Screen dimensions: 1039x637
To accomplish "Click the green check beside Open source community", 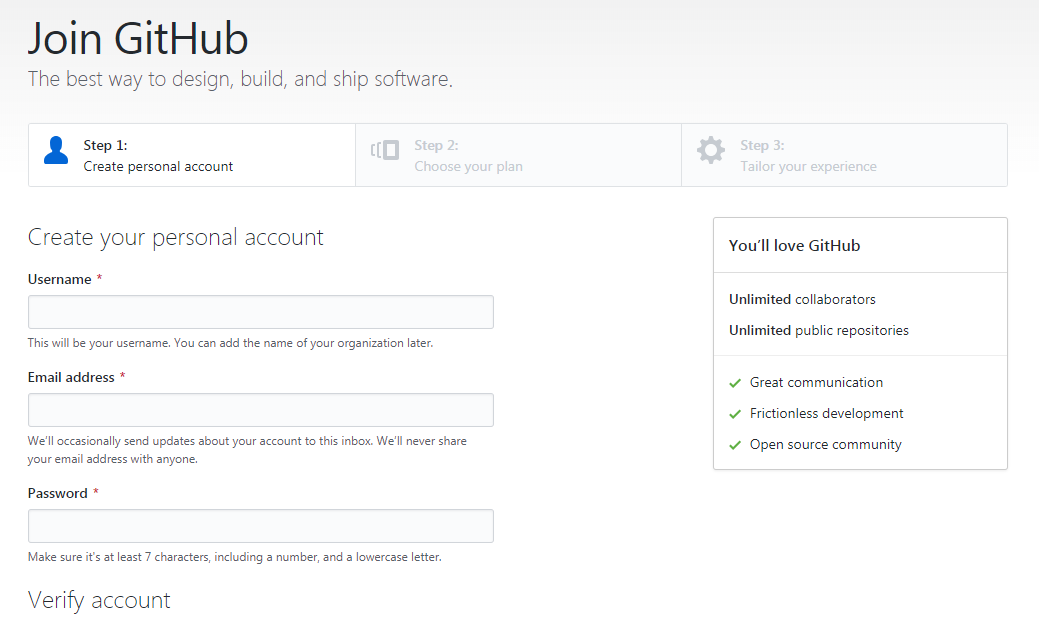I will point(735,445).
